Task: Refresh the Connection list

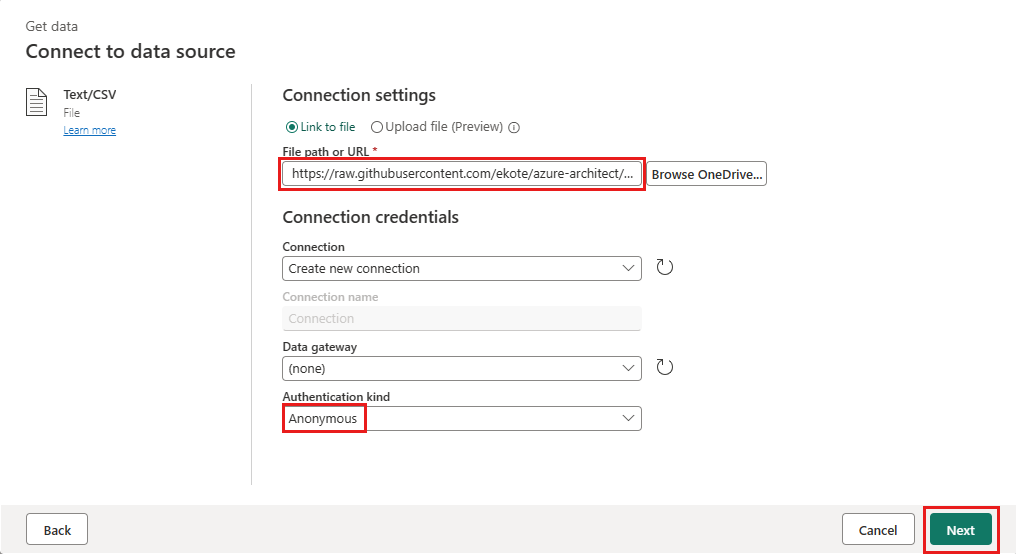Action: tap(665, 268)
